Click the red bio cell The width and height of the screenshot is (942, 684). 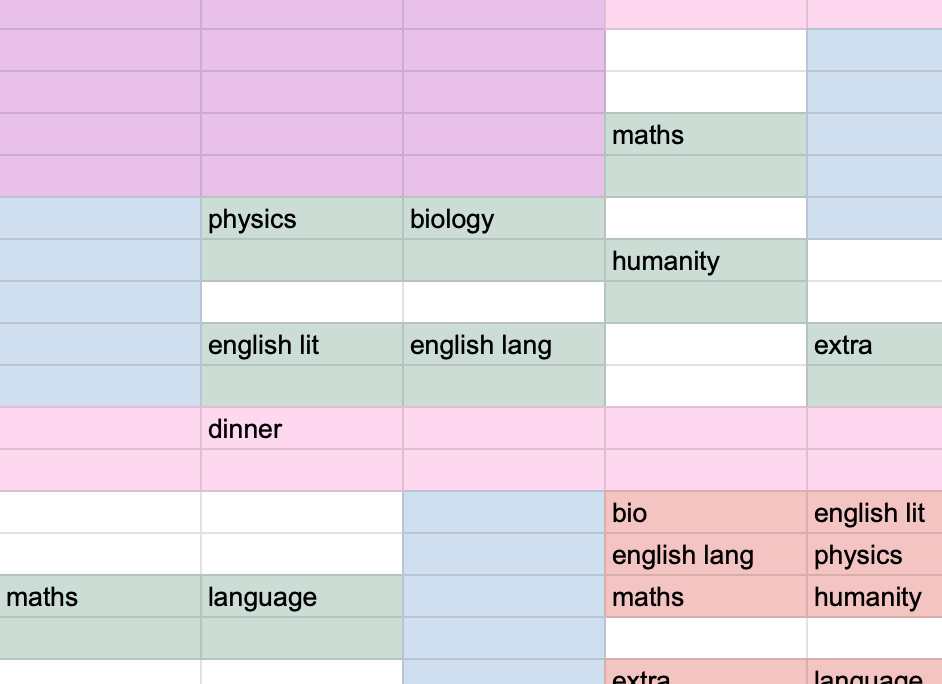click(705, 513)
